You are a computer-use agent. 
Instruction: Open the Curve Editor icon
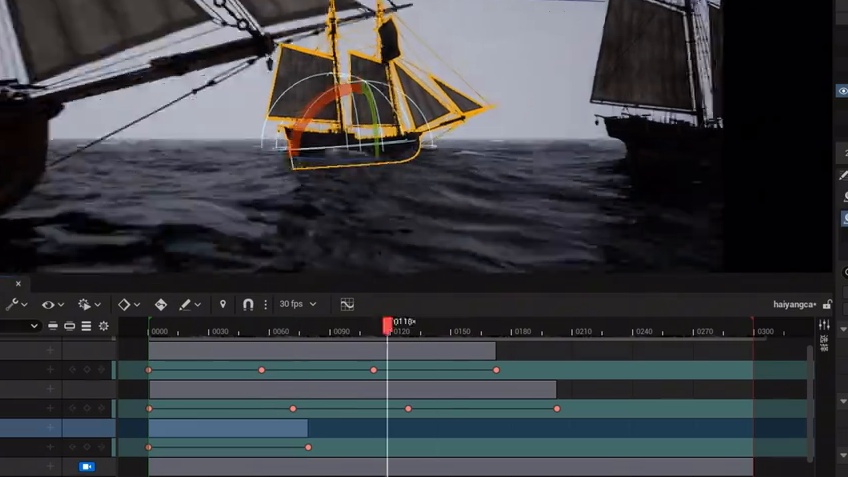coord(347,304)
